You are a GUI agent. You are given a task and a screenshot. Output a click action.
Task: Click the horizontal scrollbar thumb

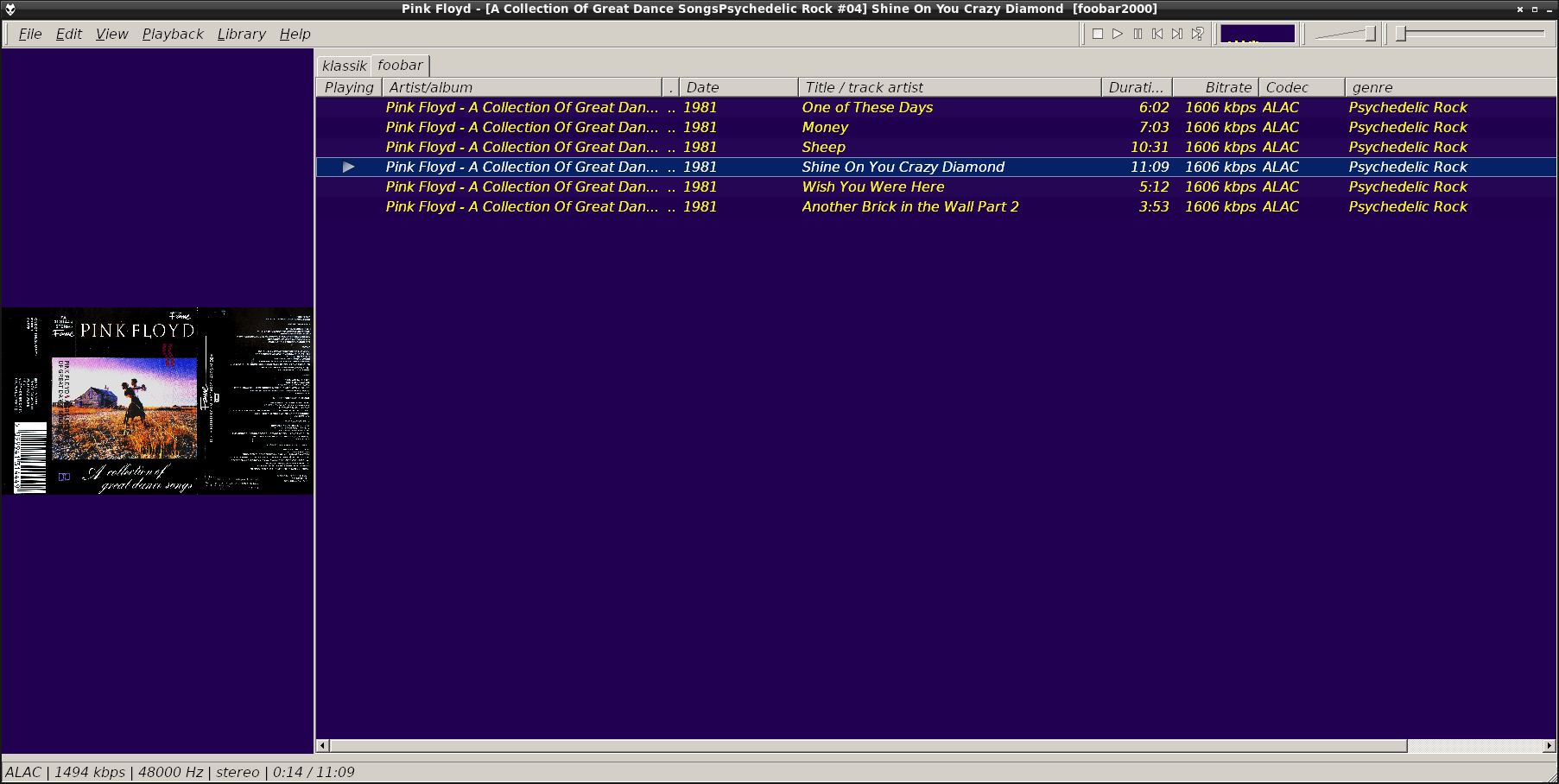pos(868,745)
